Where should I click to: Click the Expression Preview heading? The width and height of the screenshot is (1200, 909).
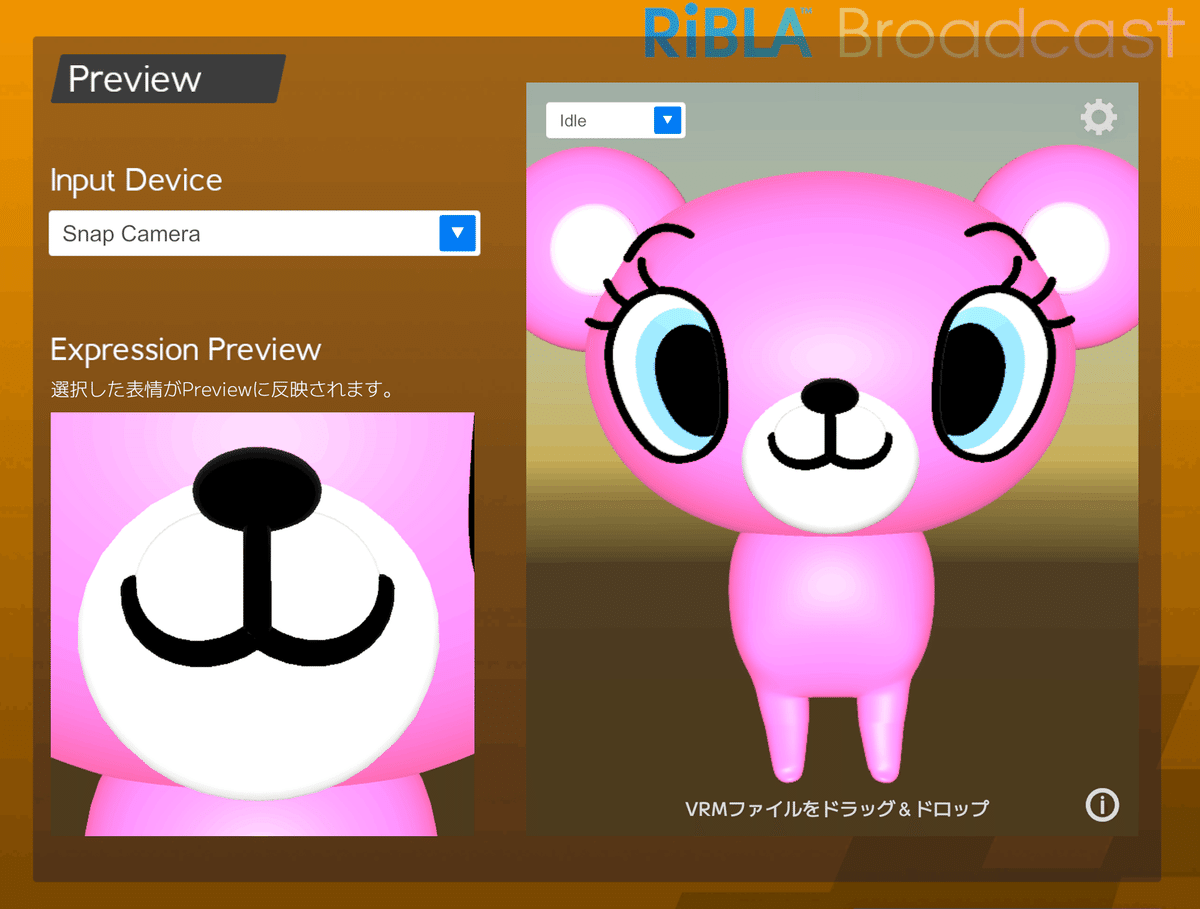(x=186, y=350)
